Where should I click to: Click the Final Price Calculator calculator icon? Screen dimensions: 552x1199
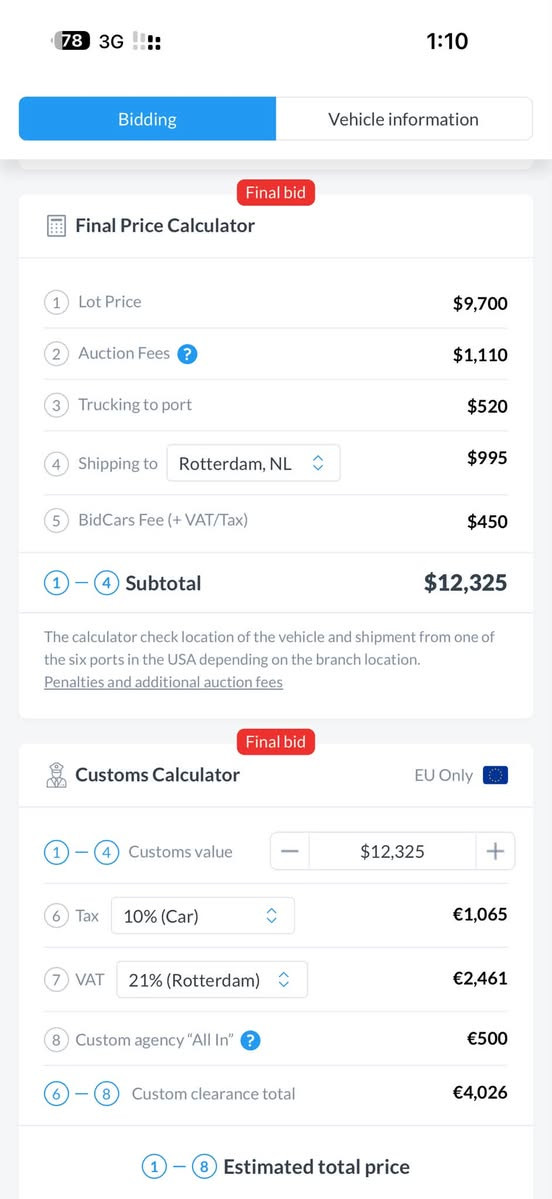pos(56,226)
